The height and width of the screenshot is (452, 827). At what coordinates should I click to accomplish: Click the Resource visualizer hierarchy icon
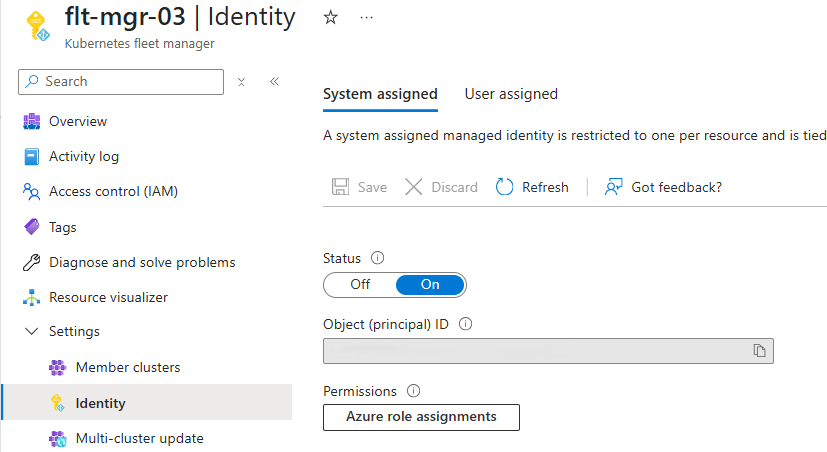32,297
